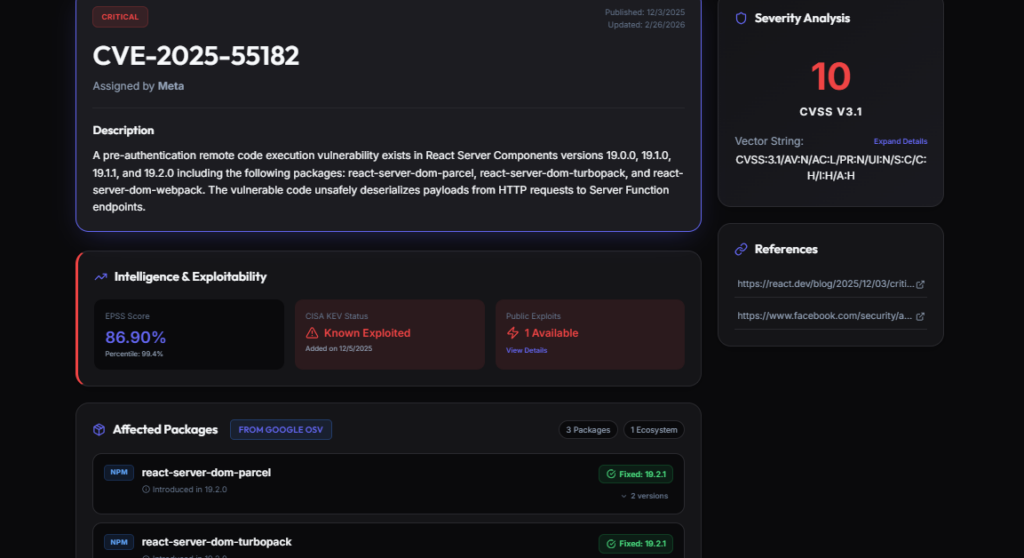1024x558 pixels.
Task: Click checkmark icon in react-server-dom-turbopack Fixed badge
Action: coord(611,544)
